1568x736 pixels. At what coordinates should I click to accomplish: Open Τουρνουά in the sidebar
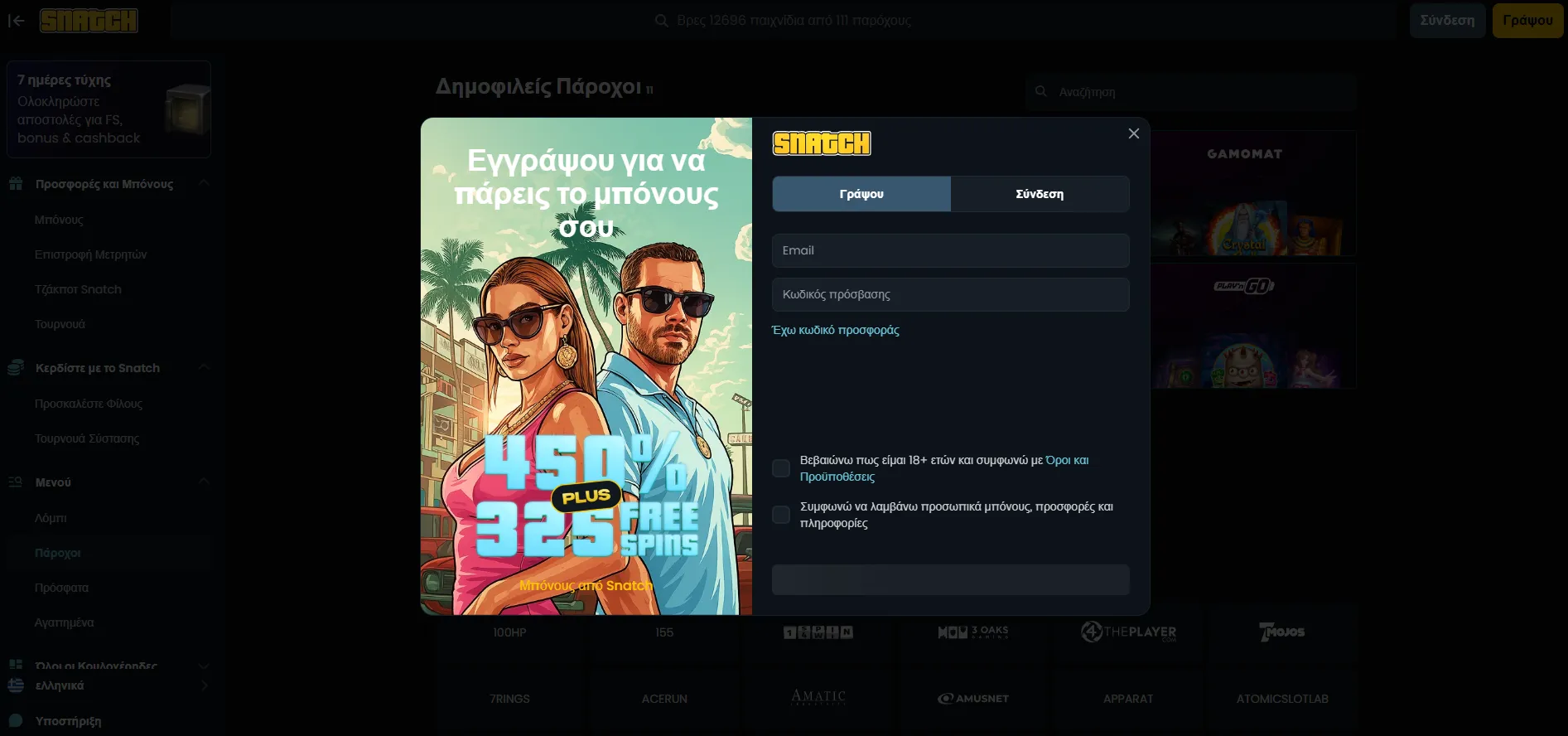(x=60, y=324)
